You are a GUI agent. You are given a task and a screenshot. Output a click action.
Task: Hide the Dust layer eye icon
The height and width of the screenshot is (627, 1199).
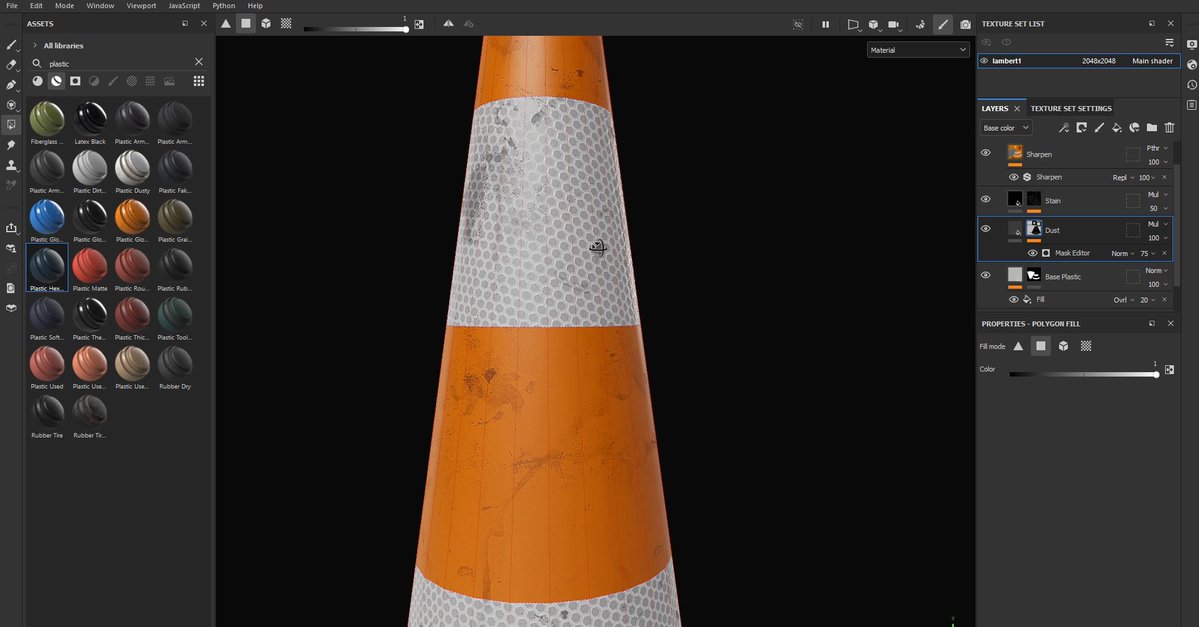point(986,229)
